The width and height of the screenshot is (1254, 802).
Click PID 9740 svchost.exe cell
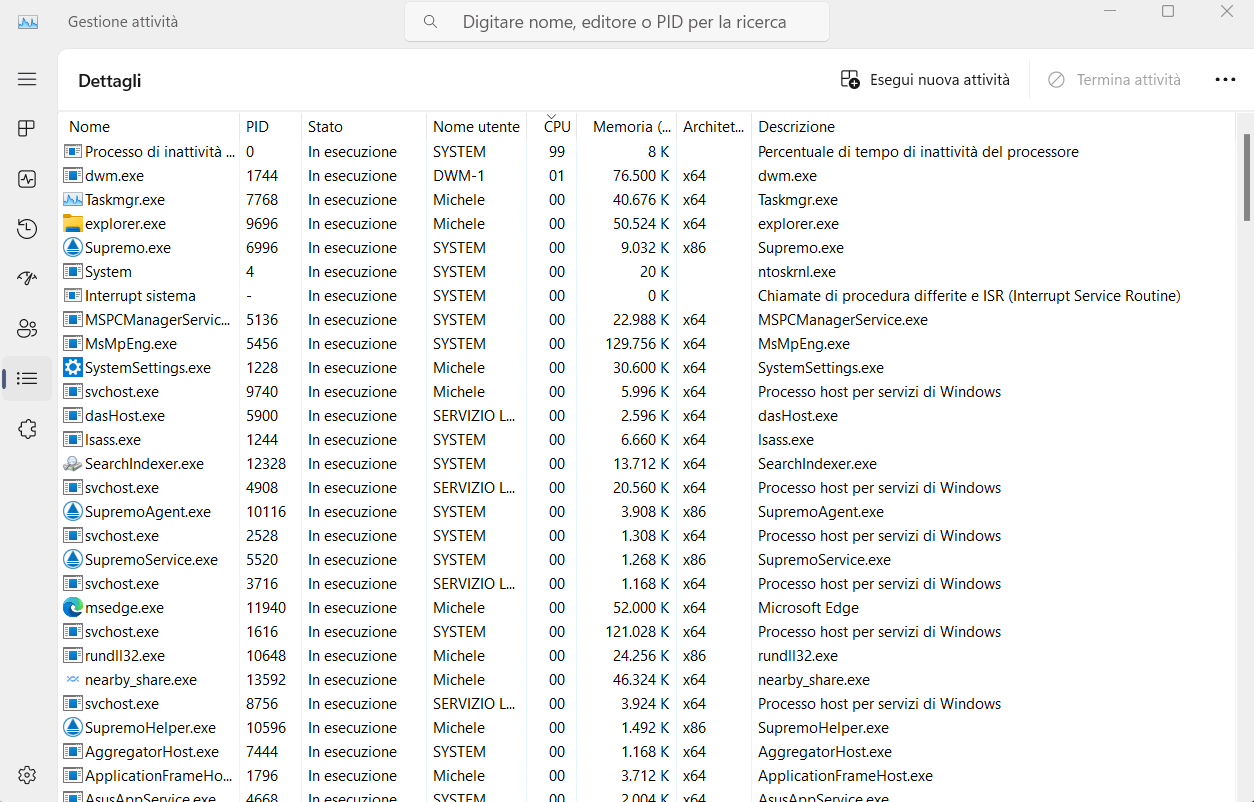pyautogui.click(x=262, y=391)
